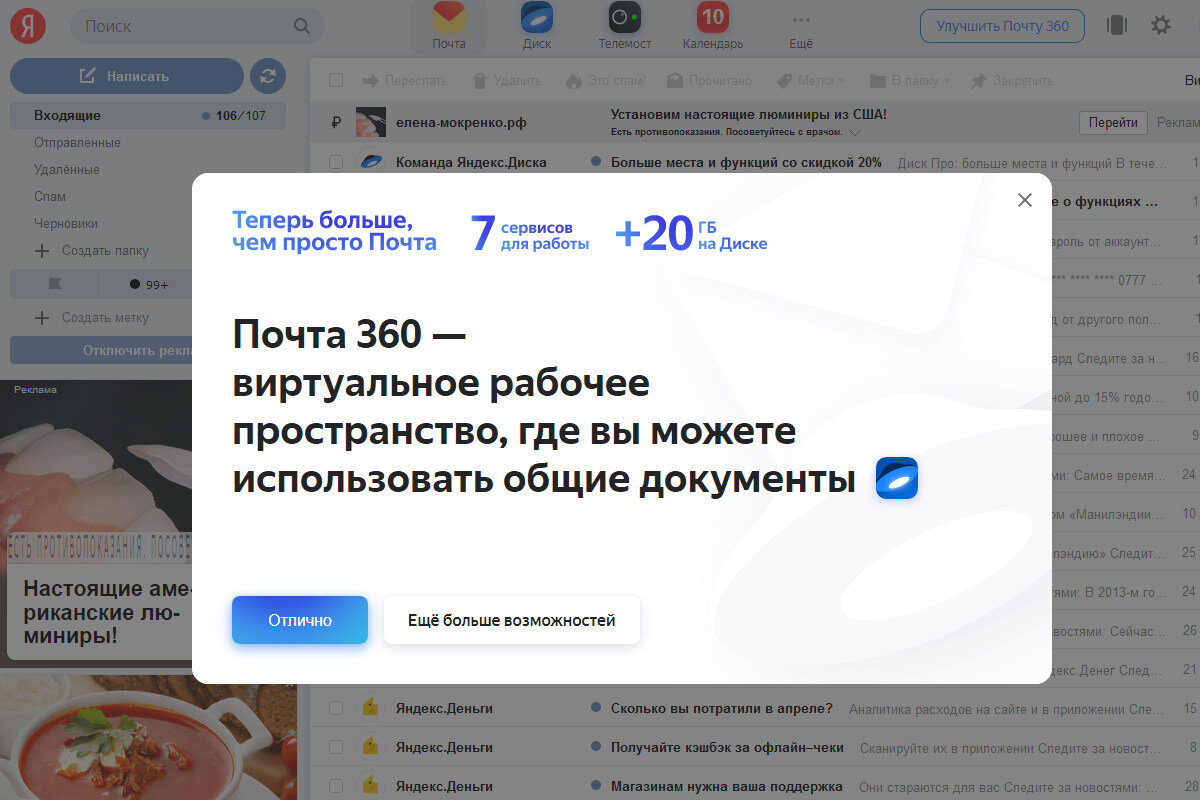This screenshot has height=800, width=1200.
Task: Open Магазинам нужна ваша поддержка message
Action: (x=727, y=786)
